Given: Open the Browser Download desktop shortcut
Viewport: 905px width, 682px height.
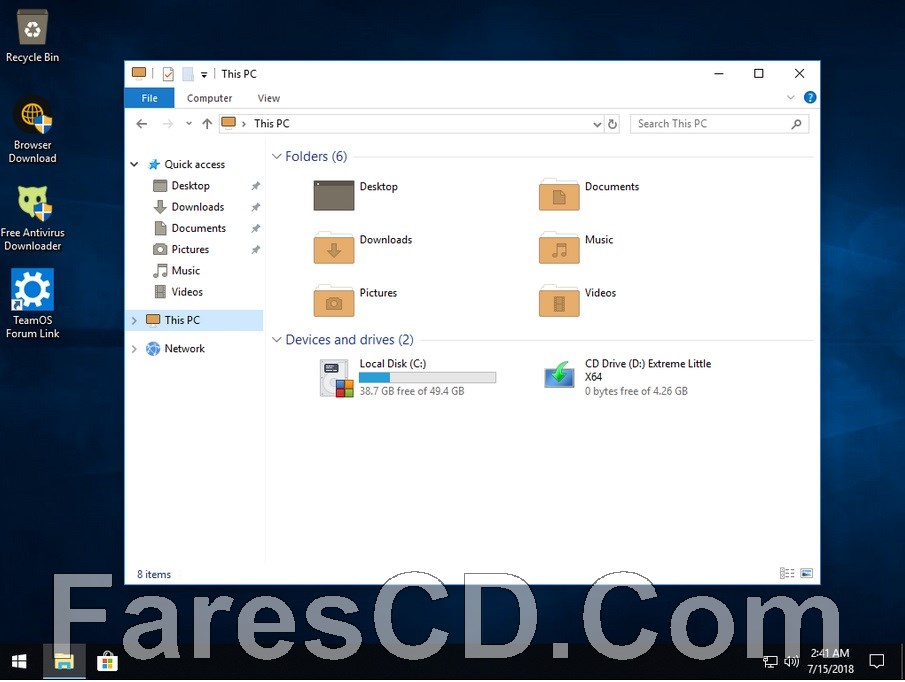Looking at the screenshot, I should click(x=32, y=132).
